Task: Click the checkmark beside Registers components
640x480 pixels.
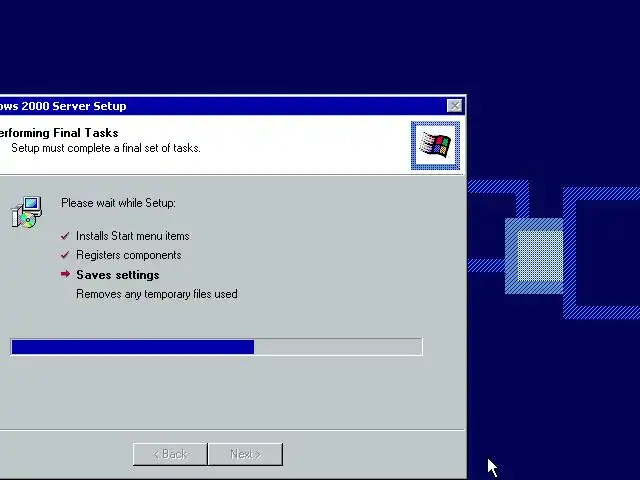Action: [65, 255]
